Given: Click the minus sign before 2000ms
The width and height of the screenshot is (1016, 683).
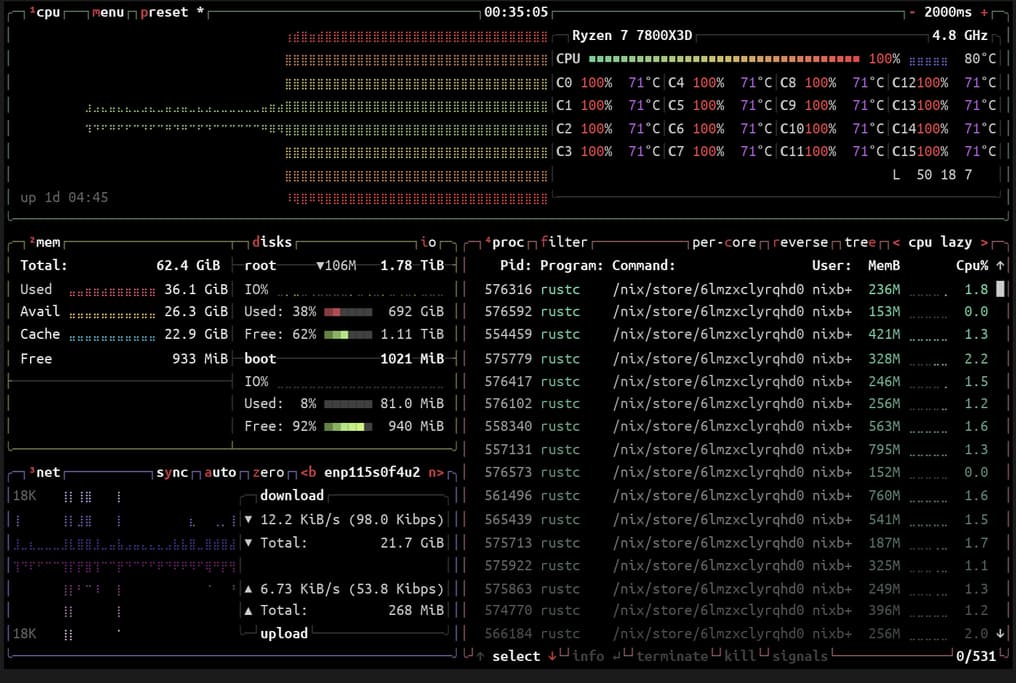Looking at the screenshot, I should pos(912,13).
